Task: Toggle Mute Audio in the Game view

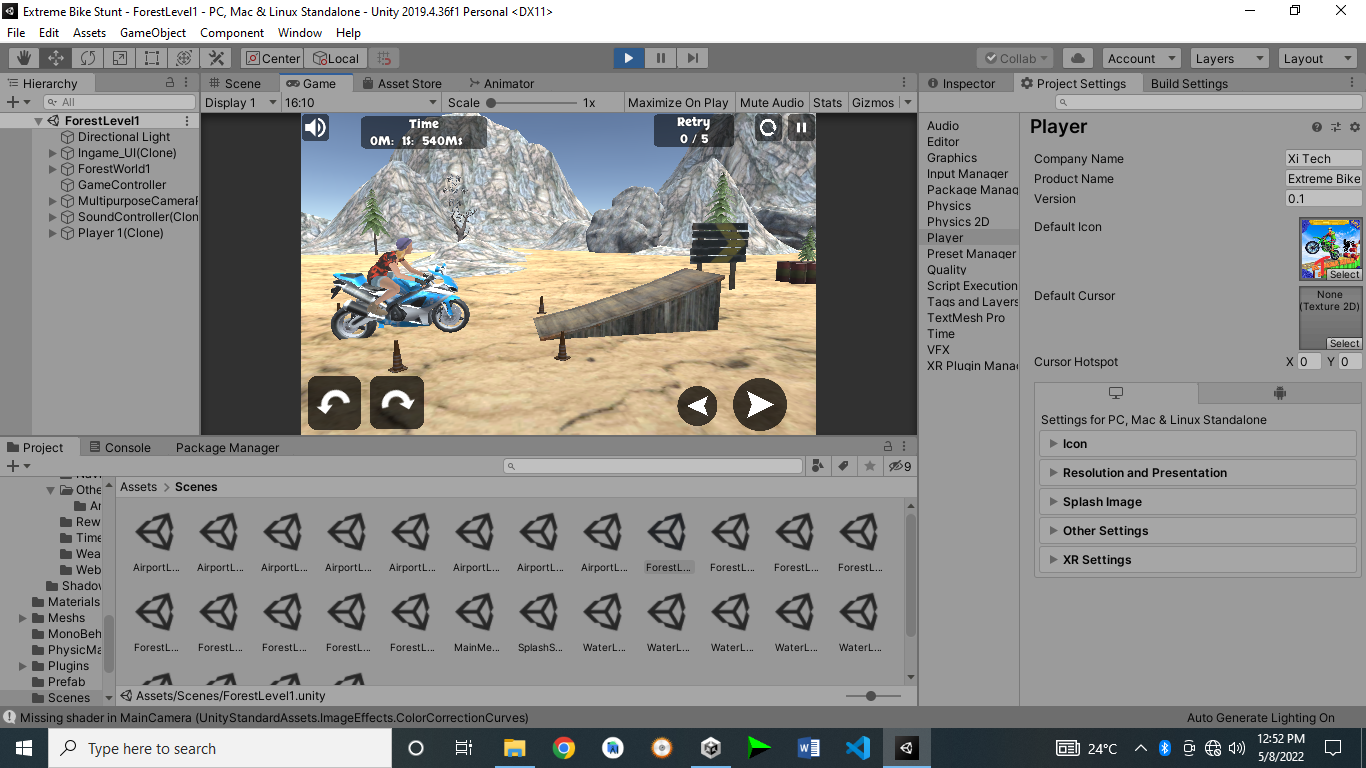Action: pyautogui.click(x=771, y=101)
